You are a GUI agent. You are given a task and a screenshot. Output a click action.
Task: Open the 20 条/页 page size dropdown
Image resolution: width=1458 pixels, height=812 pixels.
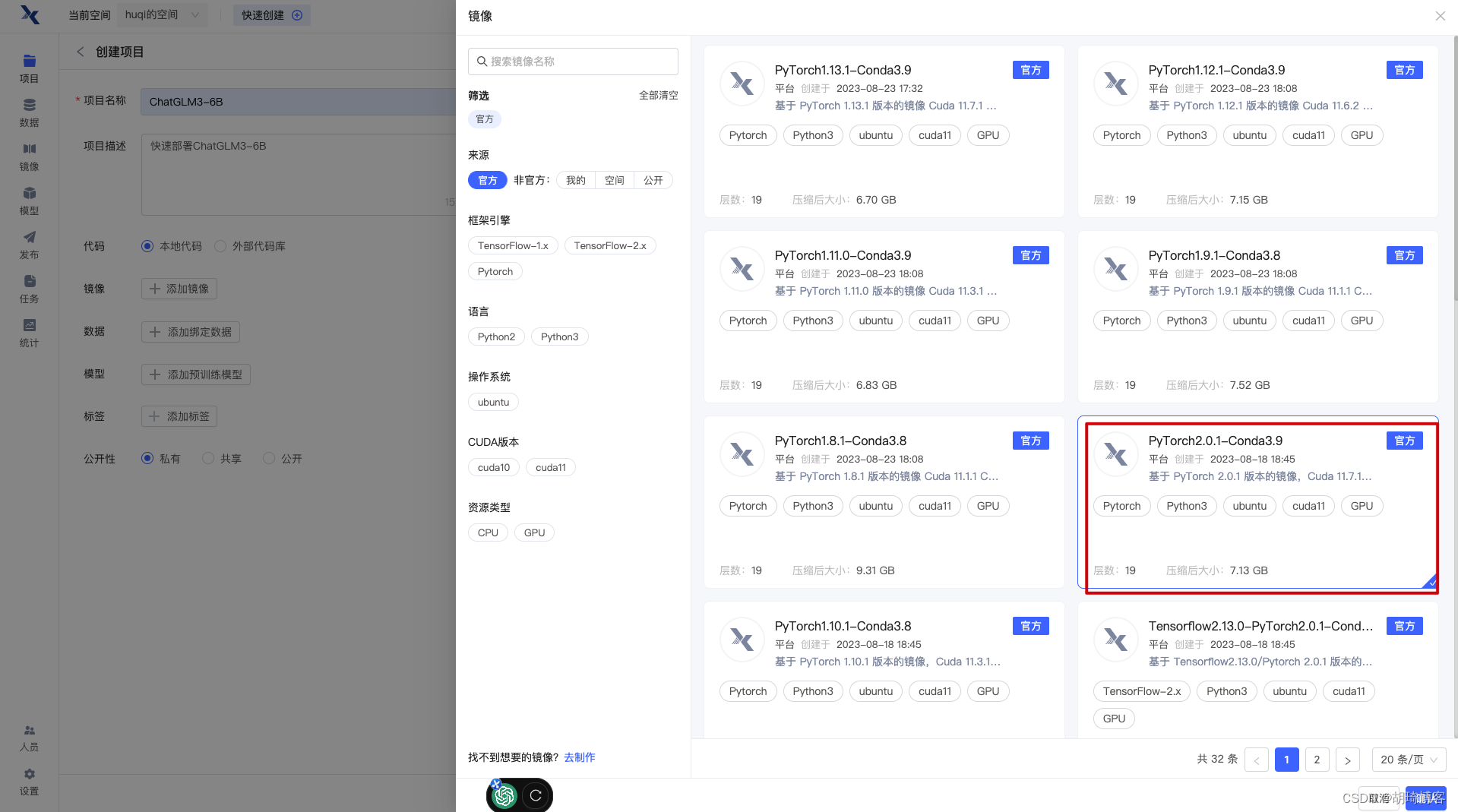1409,760
